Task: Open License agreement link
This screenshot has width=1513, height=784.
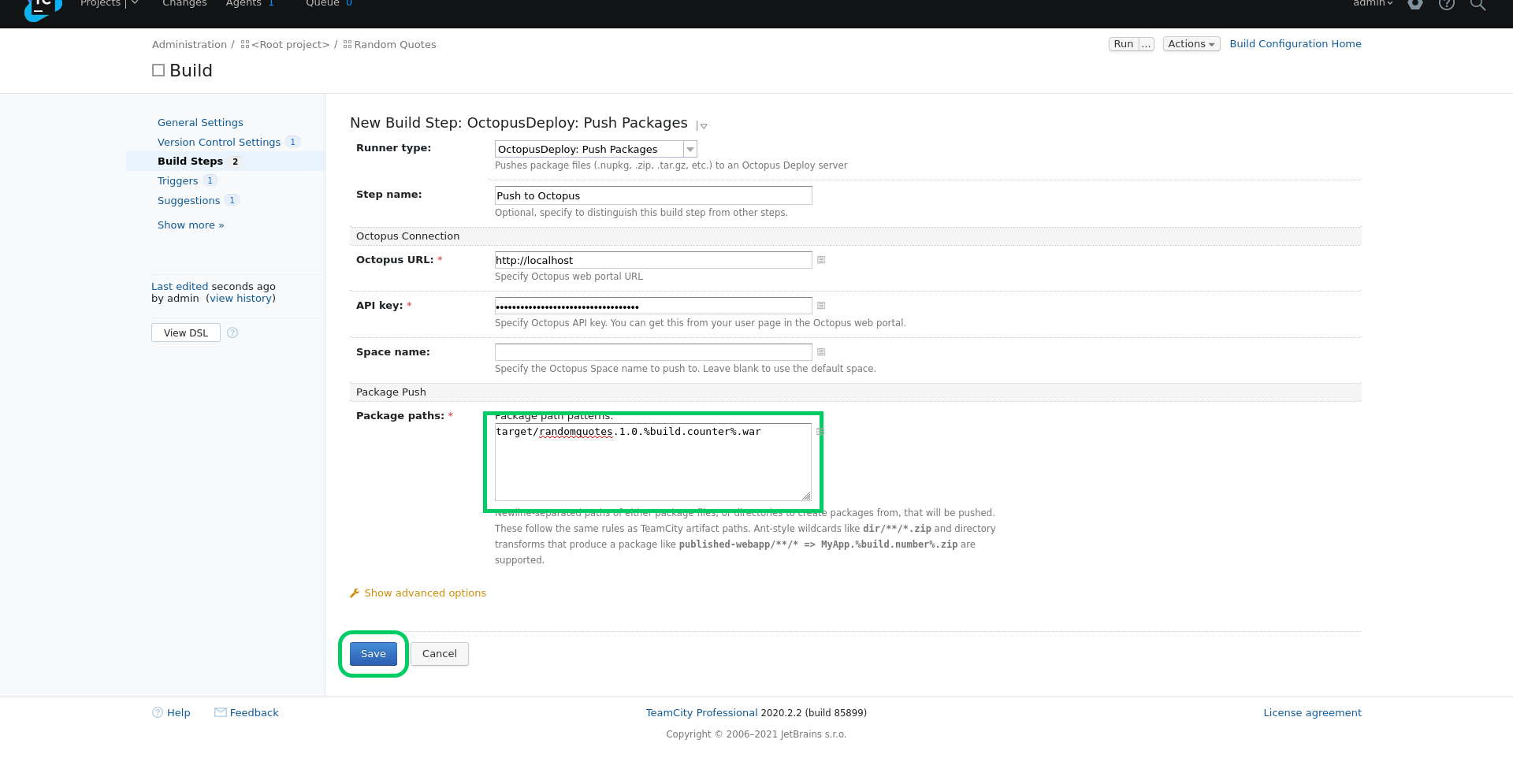Action: point(1312,713)
